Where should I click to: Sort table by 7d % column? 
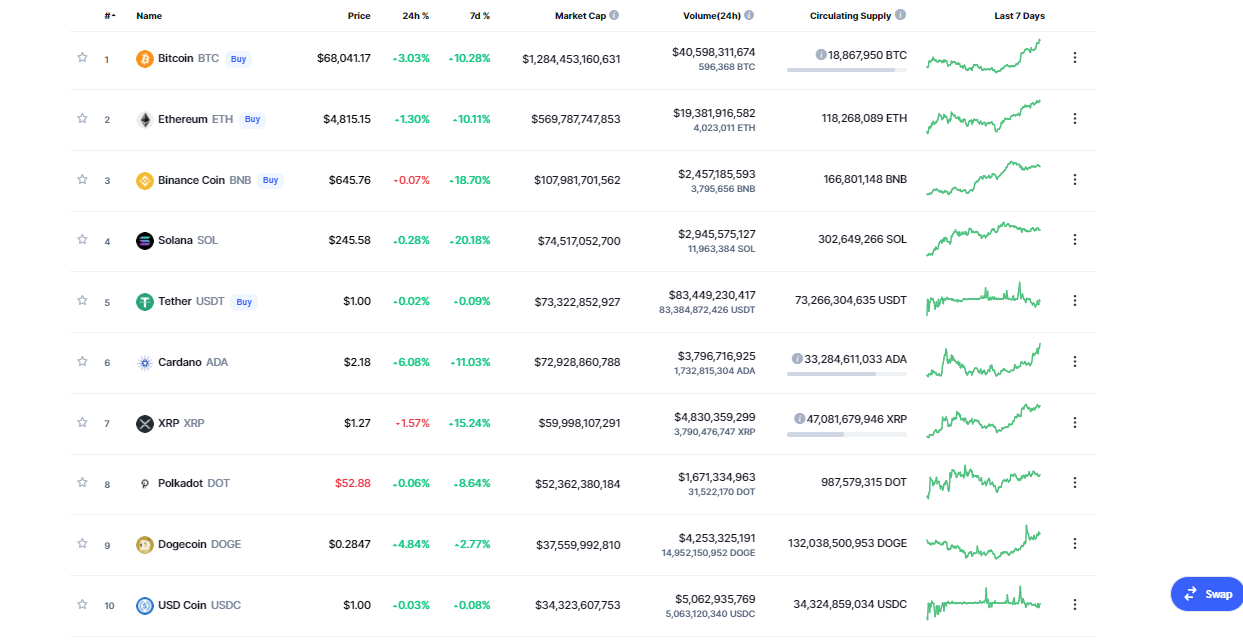(x=479, y=16)
